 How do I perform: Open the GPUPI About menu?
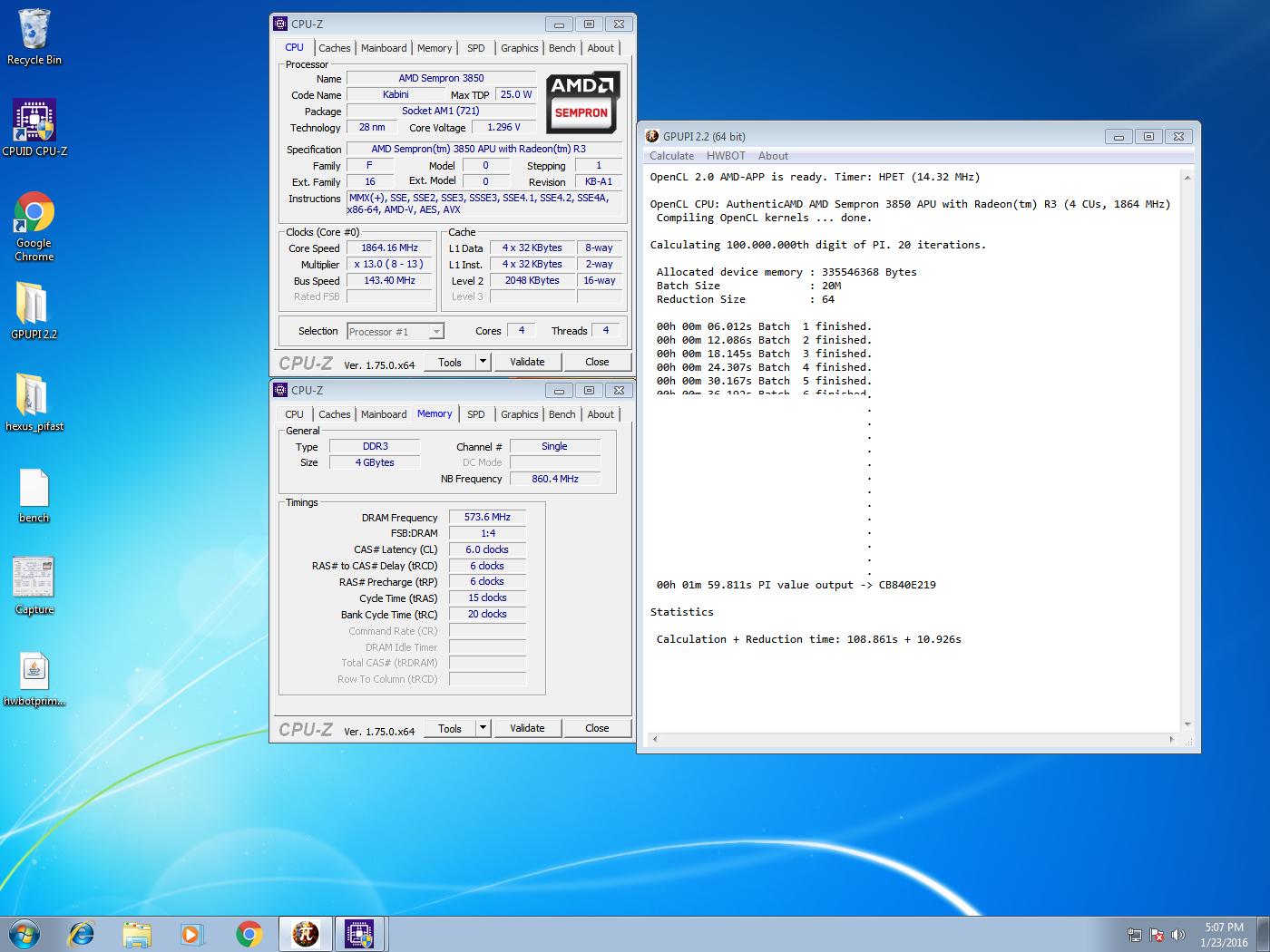click(773, 156)
